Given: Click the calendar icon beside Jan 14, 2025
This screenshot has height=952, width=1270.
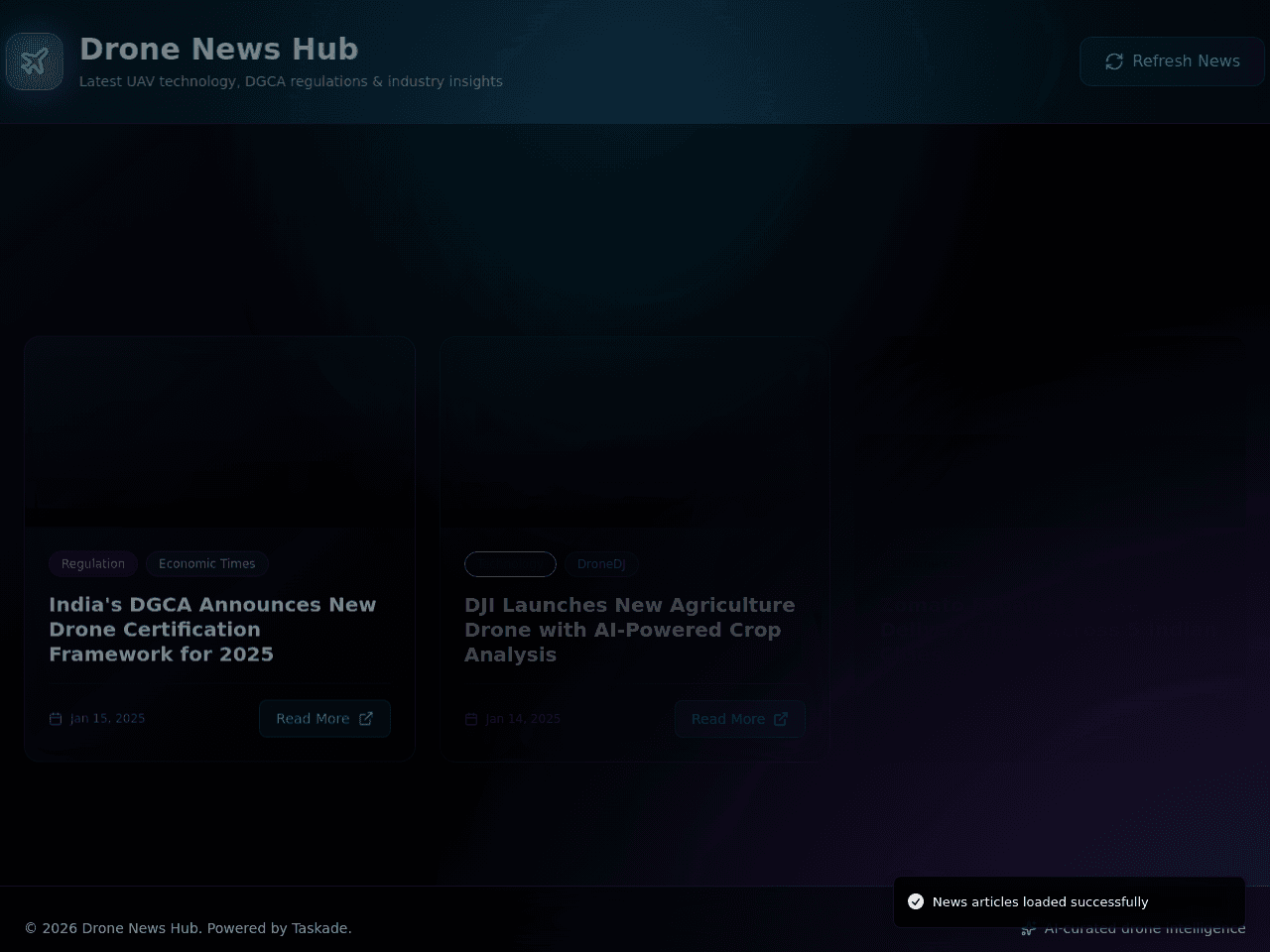Looking at the screenshot, I should [x=471, y=719].
